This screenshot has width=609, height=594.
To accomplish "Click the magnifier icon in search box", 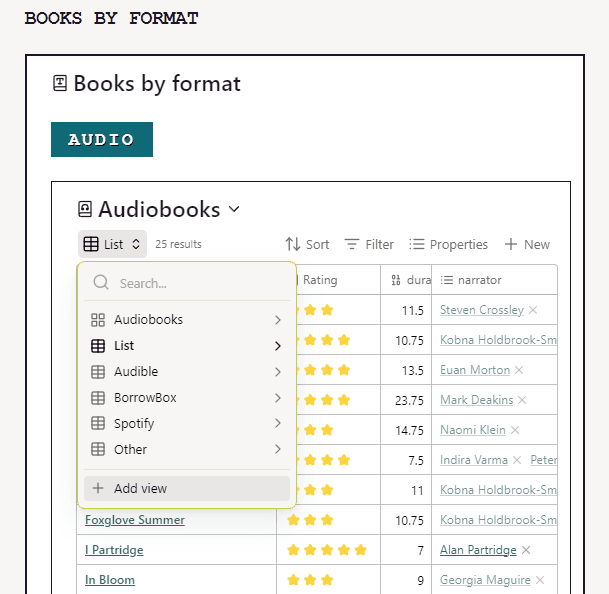I will (101, 283).
